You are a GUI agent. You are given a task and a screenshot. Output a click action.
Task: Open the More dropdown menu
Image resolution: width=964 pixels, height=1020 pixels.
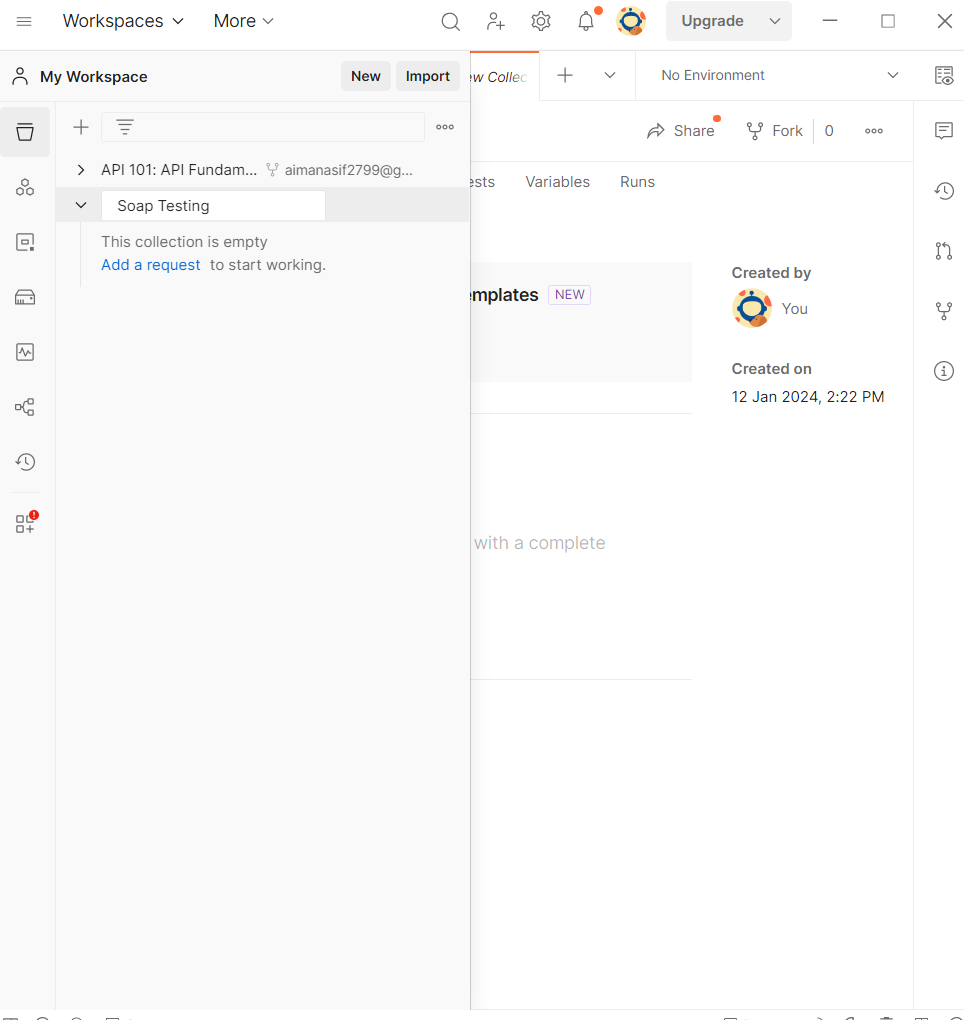243,21
